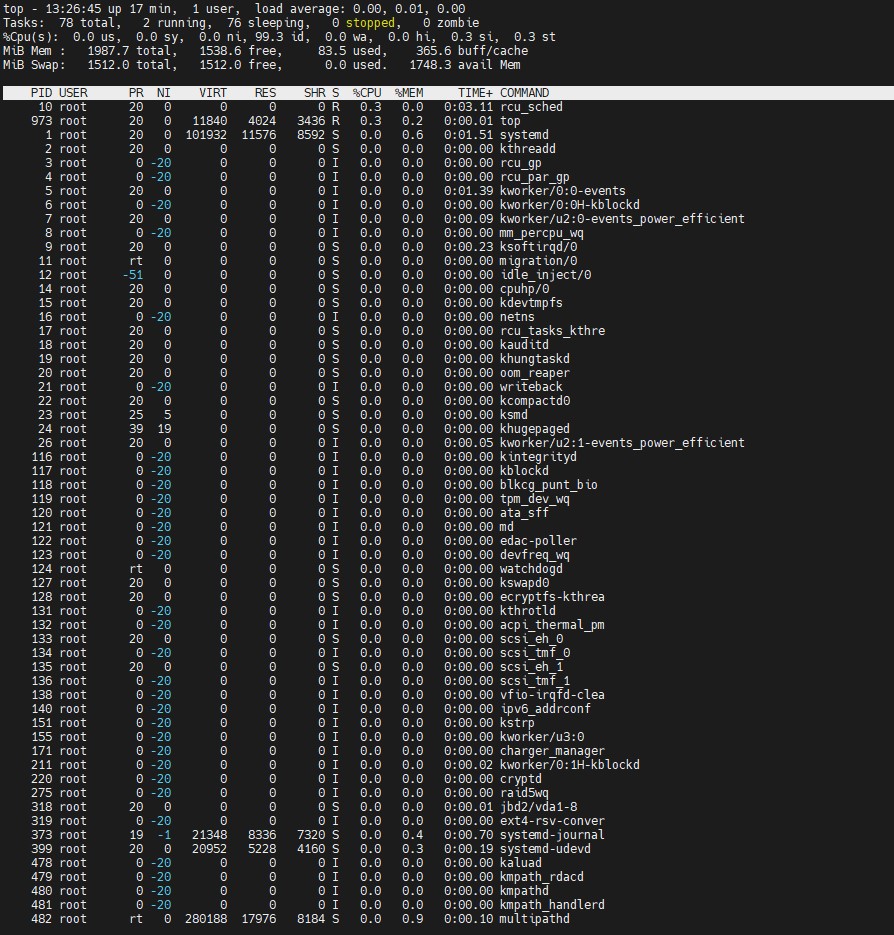Click the MiB Swap summary line
Viewport: 894px width, 935px height.
(262, 64)
